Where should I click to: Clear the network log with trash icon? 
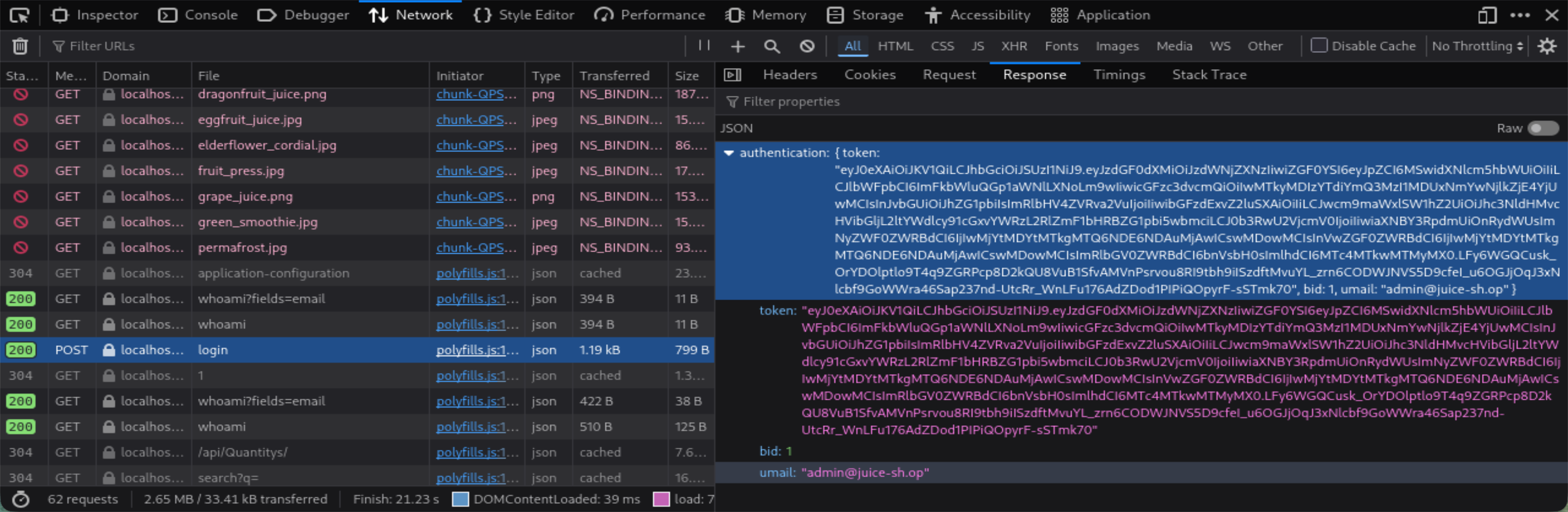click(20, 46)
